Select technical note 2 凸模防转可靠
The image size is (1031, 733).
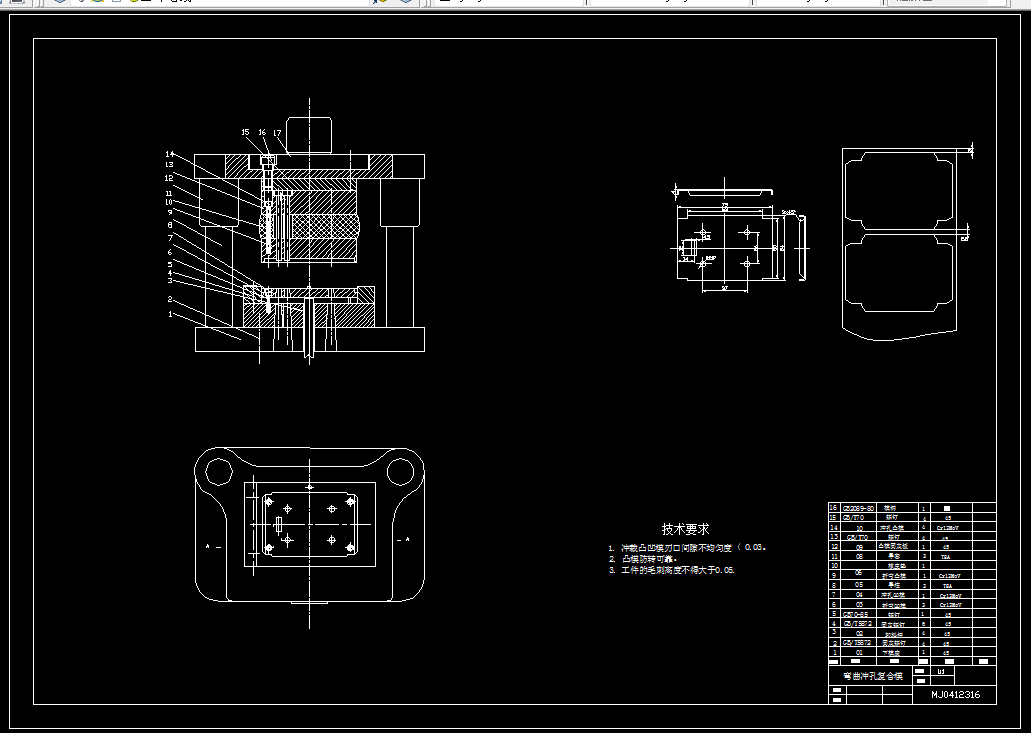point(642,559)
